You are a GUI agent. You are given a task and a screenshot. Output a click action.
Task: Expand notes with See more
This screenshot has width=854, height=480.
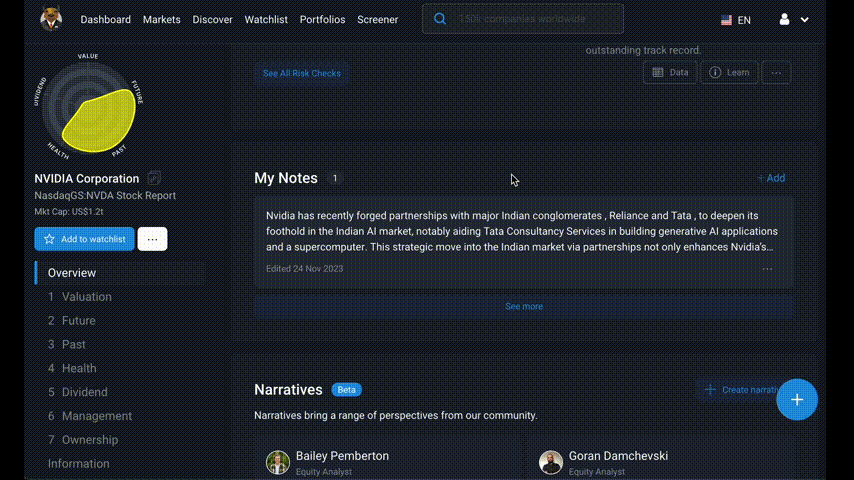523,307
